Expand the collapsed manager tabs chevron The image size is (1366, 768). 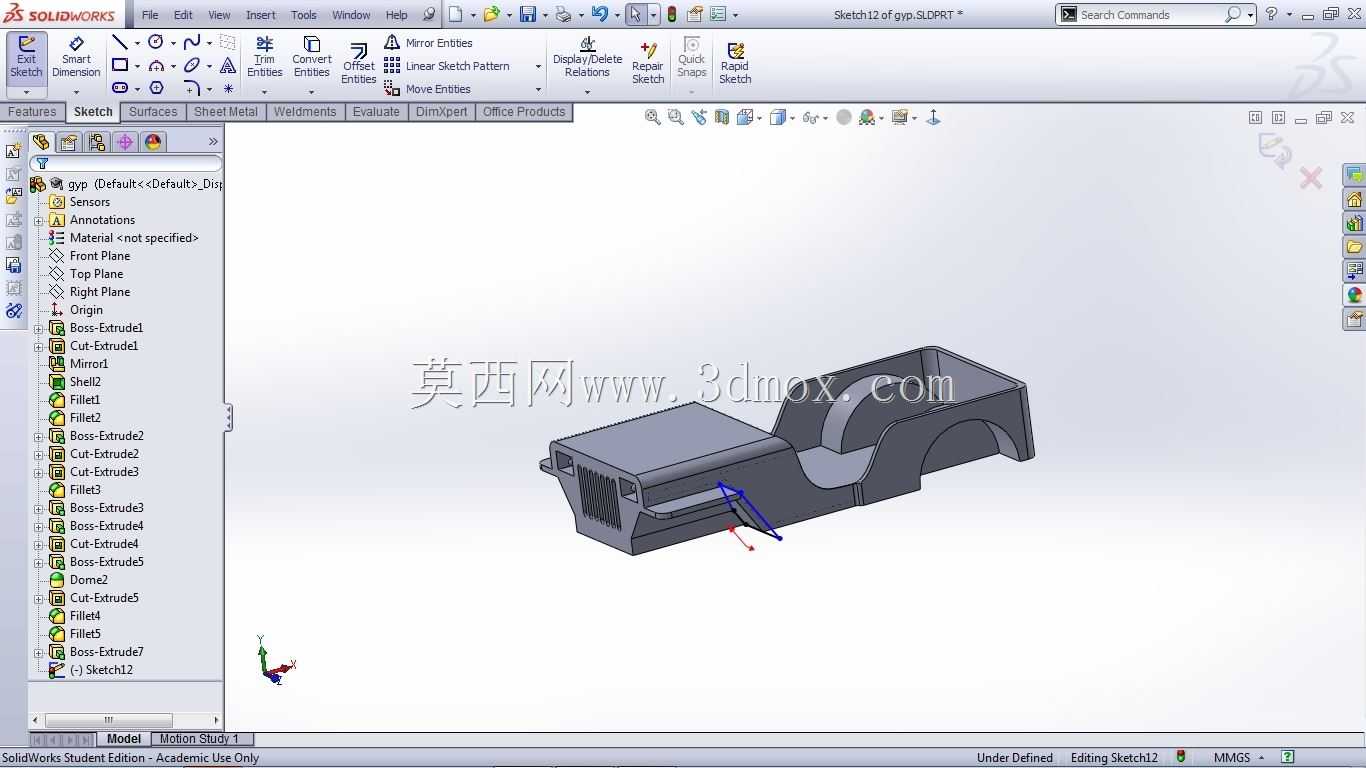[x=213, y=142]
